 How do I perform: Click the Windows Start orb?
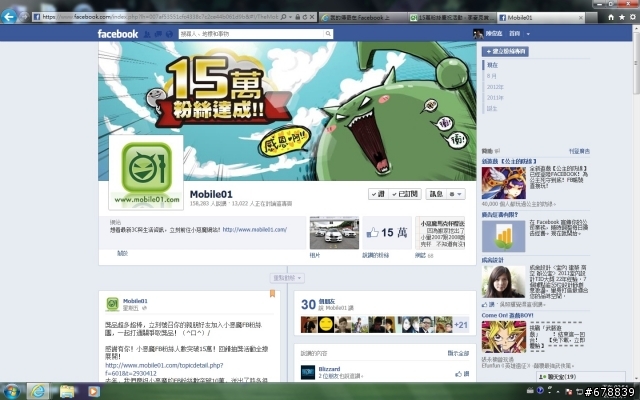pyautogui.click(x=11, y=392)
